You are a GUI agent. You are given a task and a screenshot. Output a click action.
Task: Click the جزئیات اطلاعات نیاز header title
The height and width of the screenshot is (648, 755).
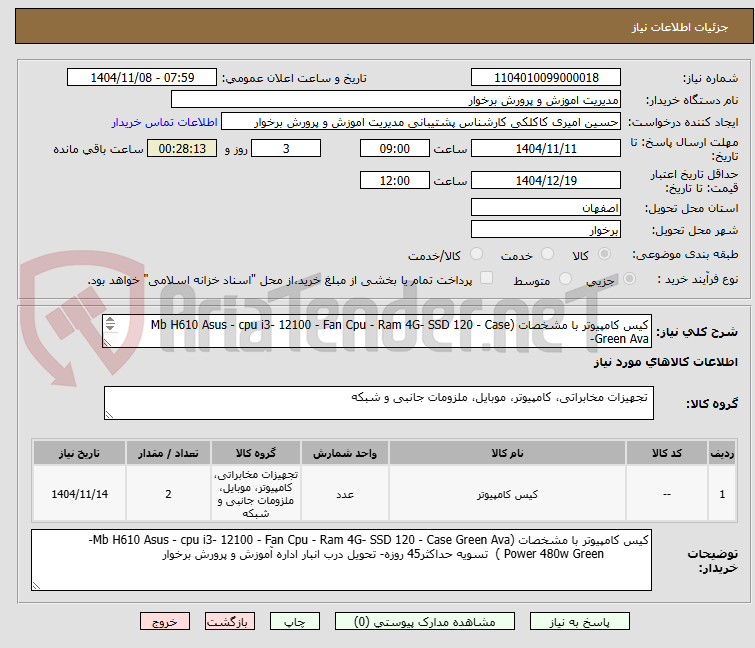(x=680, y=27)
